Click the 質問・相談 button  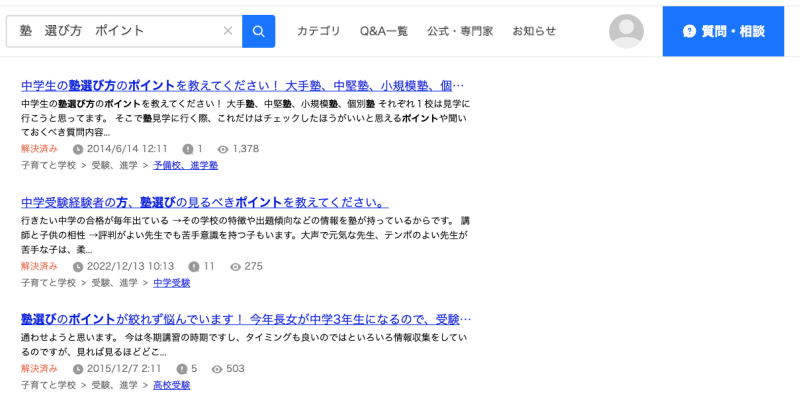[x=723, y=31]
